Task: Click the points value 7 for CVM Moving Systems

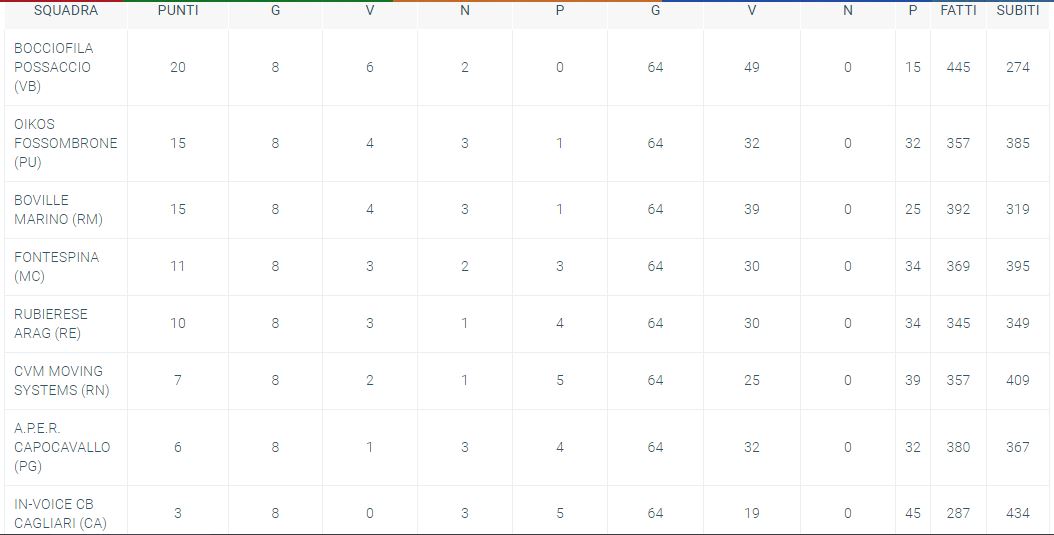Action: click(x=178, y=380)
